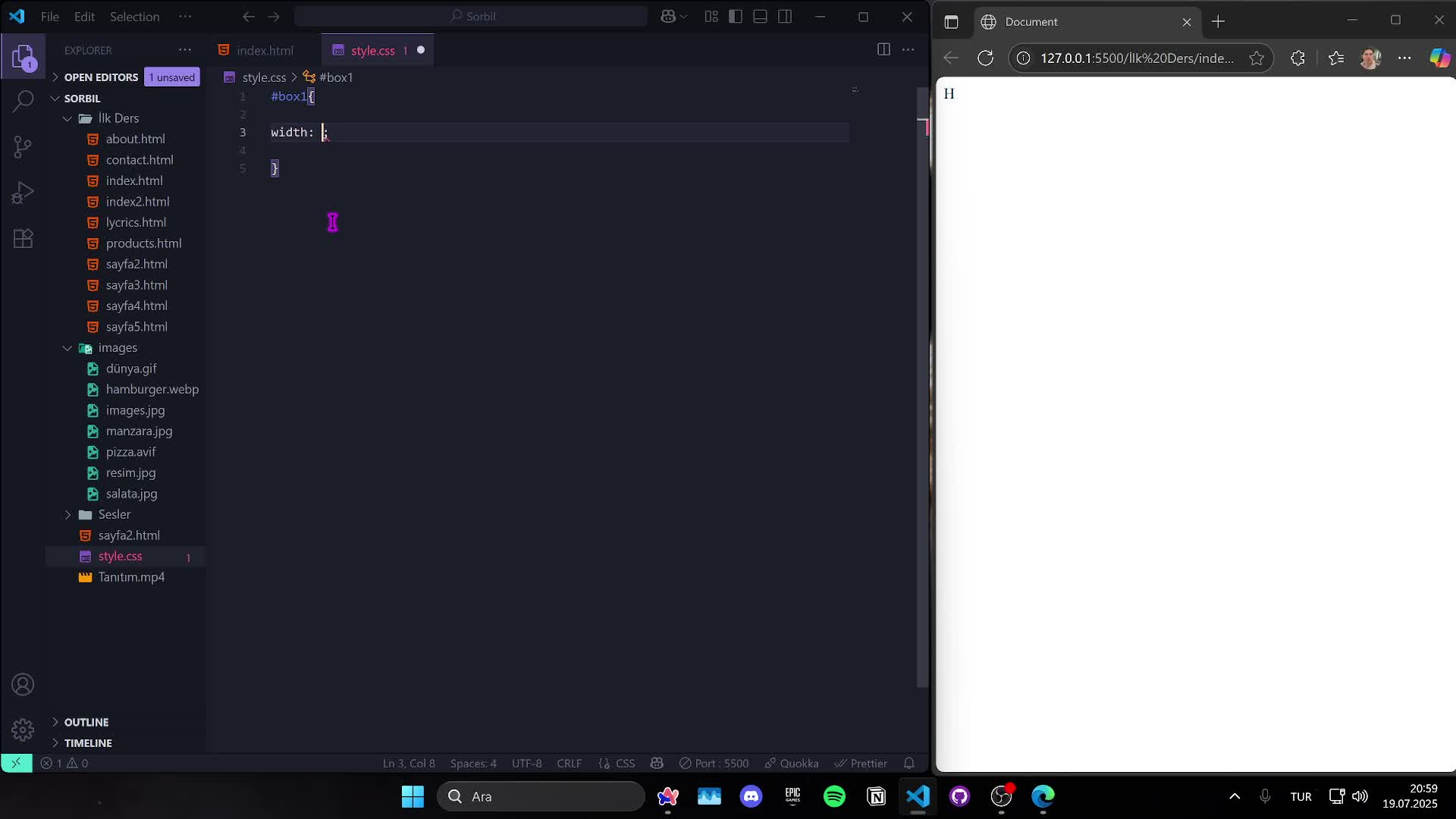Open the CRLF end-of-line selector
The height and width of the screenshot is (819, 1456).
pyautogui.click(x=569, y=763)
